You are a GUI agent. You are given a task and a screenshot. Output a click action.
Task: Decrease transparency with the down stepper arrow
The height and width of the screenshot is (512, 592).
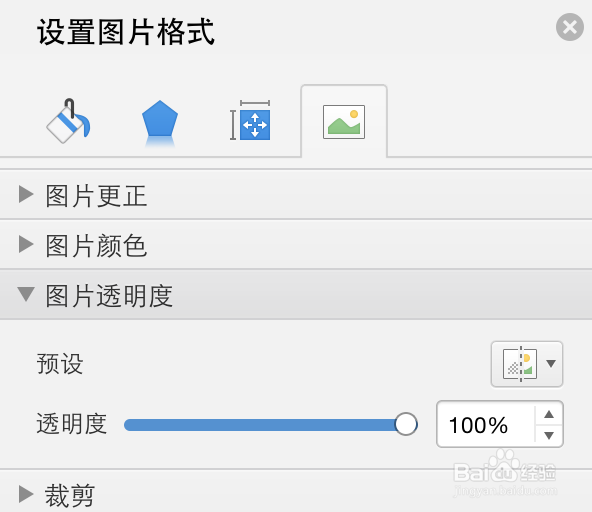(x=549, y=435)
